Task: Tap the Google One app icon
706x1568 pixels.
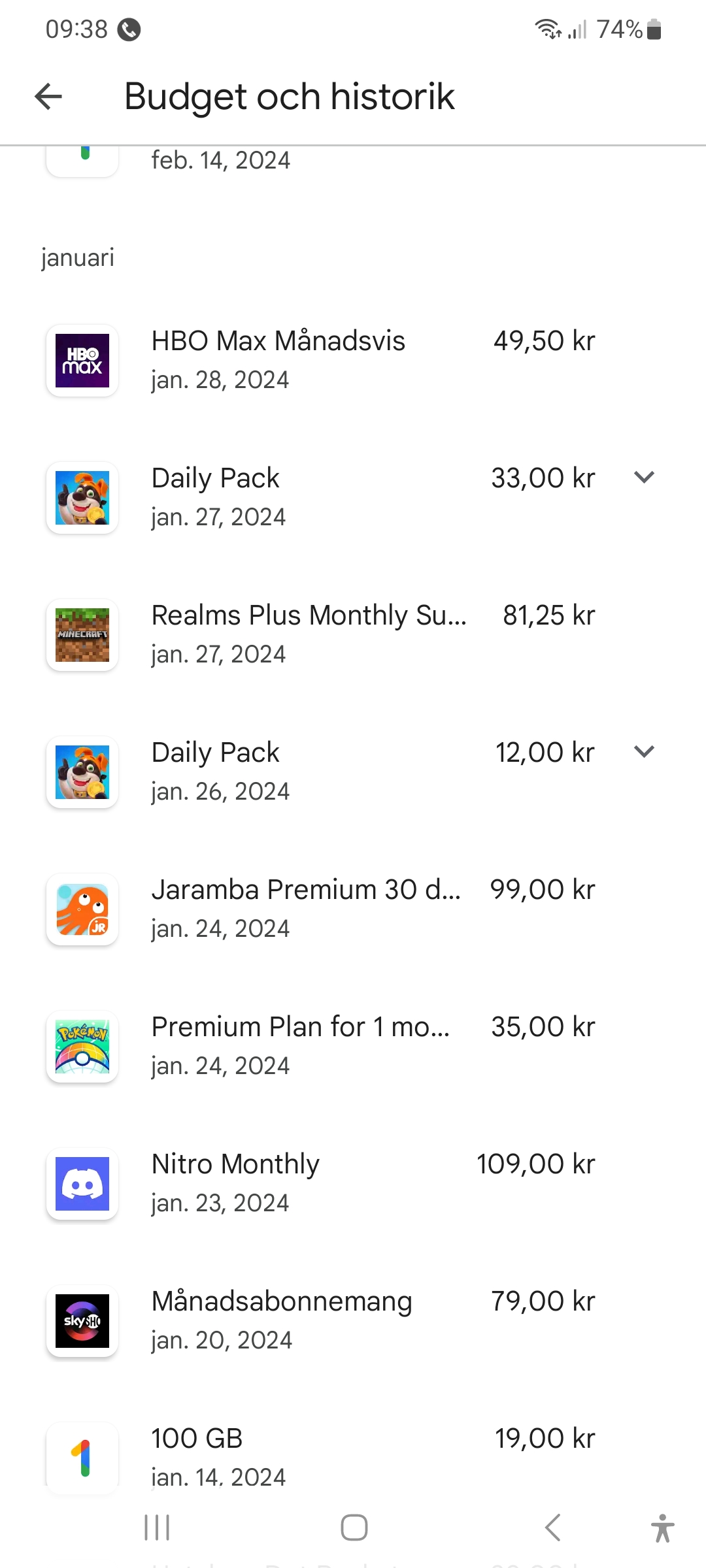Action: 82,1457
